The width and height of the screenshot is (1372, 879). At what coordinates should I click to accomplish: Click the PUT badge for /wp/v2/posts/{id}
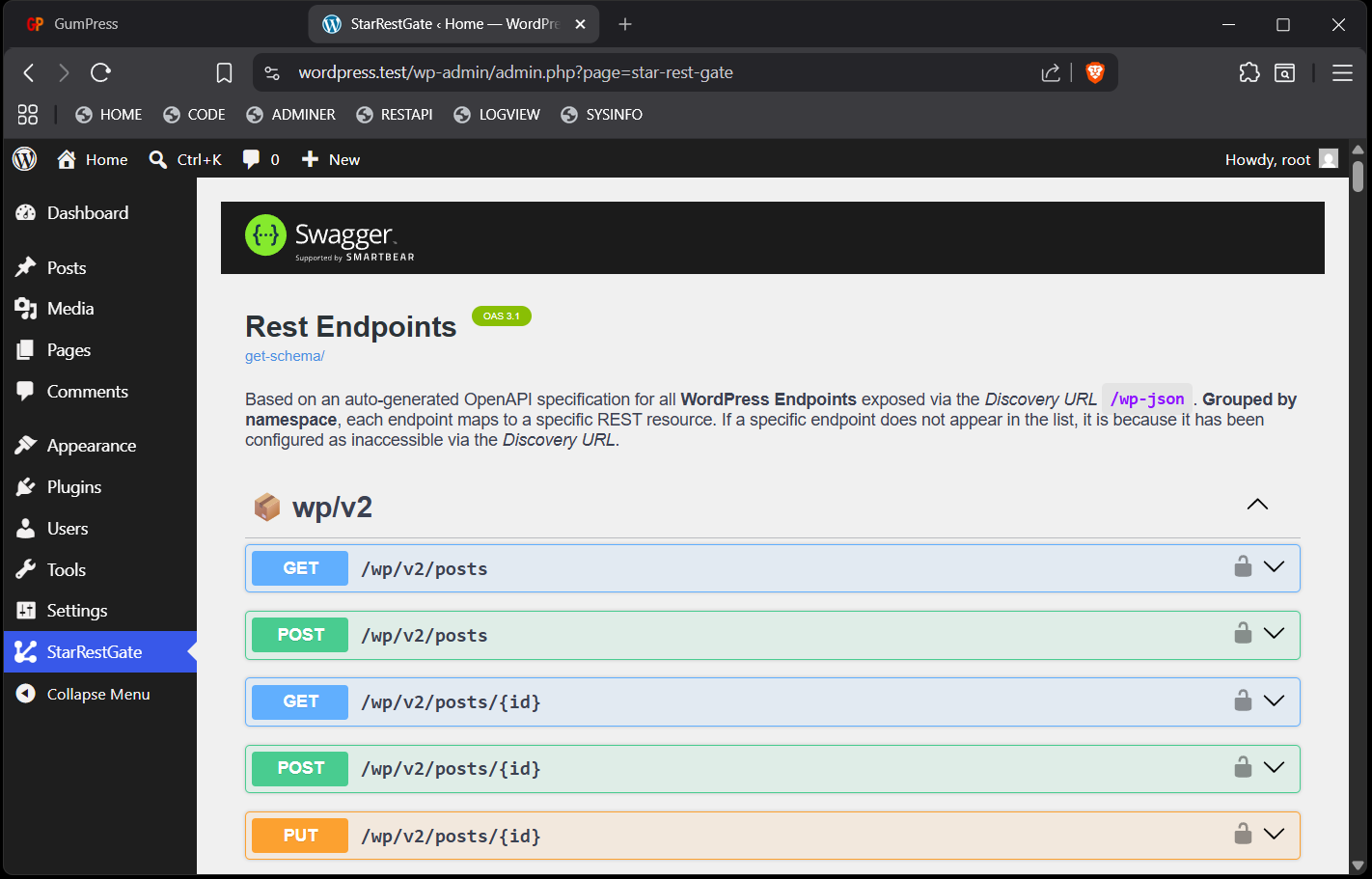click(300, 836)
